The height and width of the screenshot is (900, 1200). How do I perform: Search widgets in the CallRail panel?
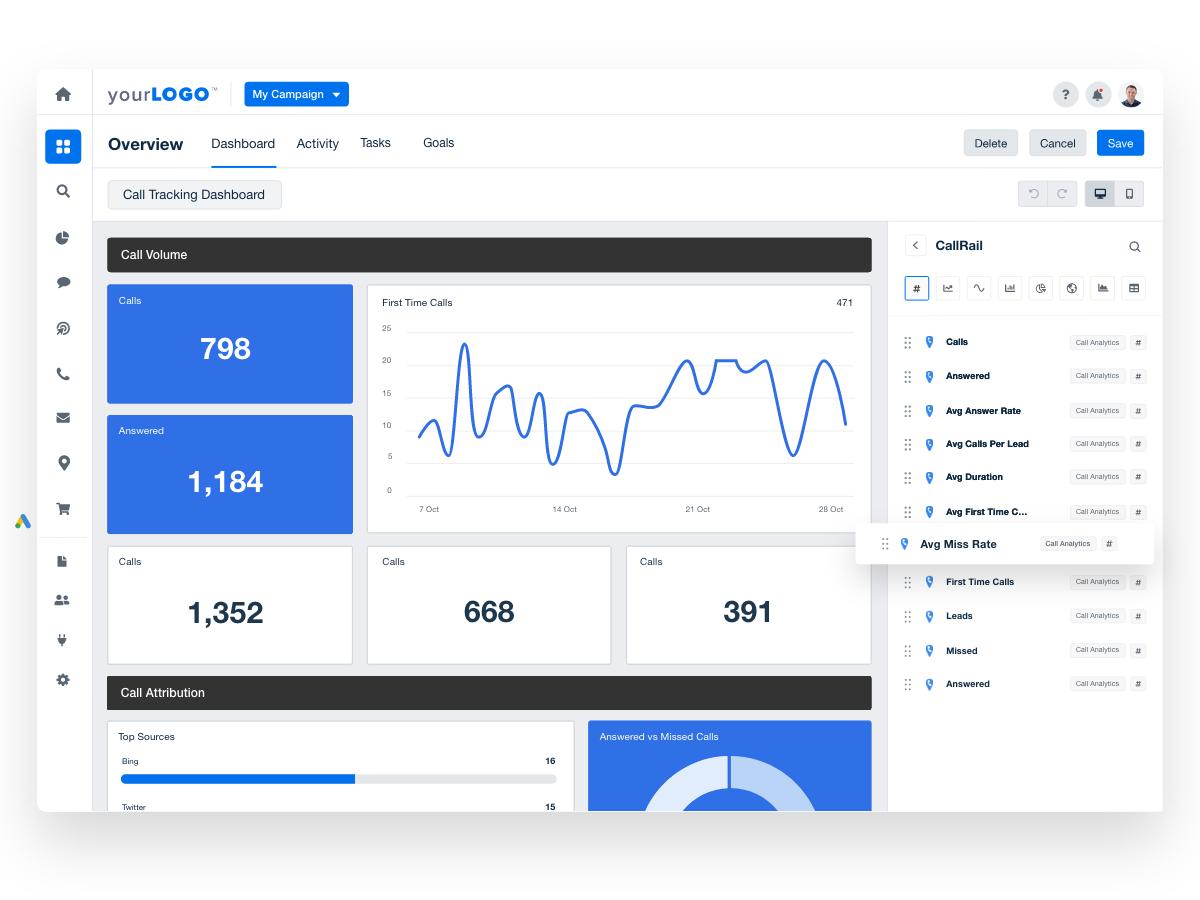[1134, 247]
